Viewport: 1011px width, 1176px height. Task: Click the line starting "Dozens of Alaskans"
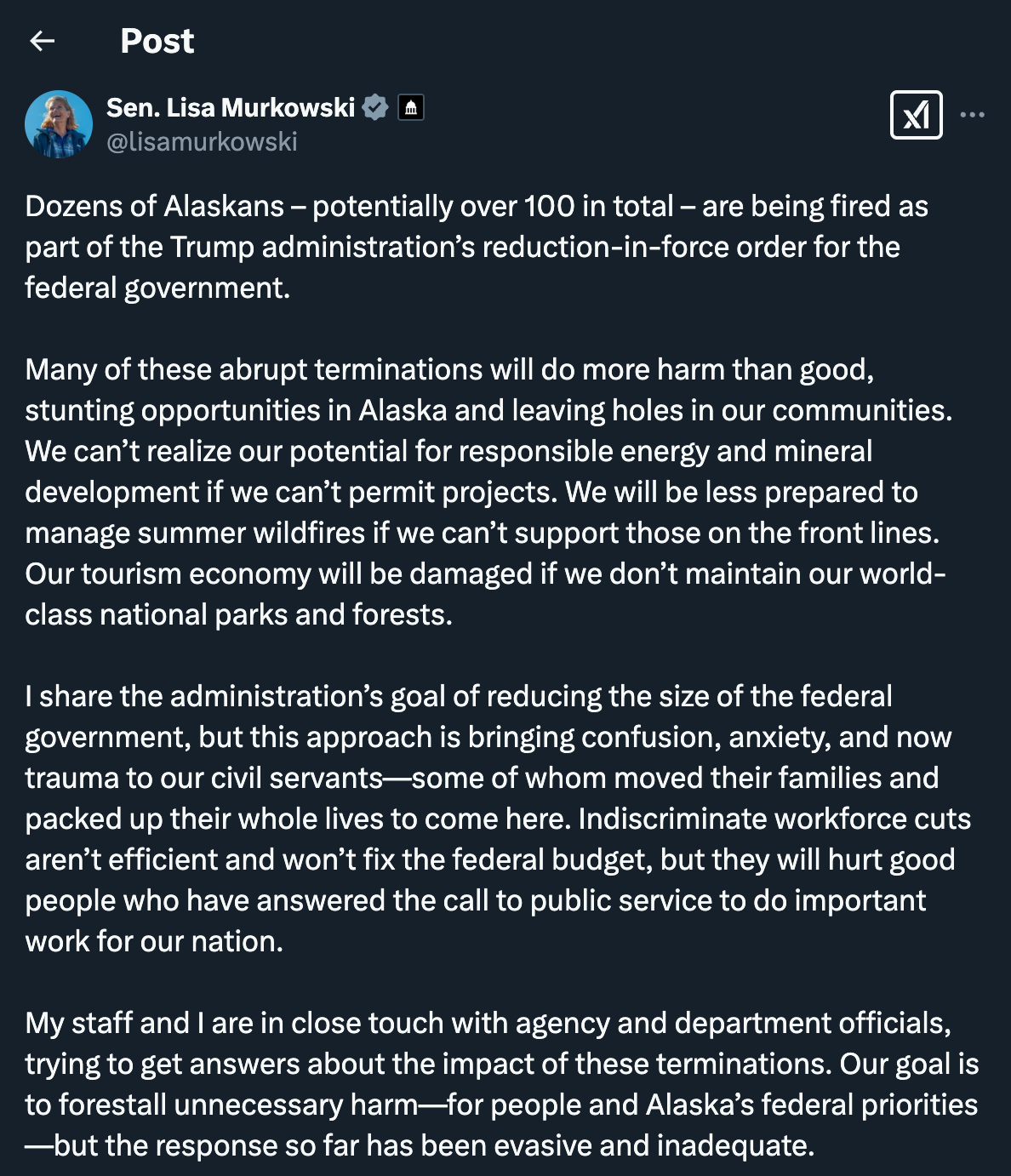point(477,207)
